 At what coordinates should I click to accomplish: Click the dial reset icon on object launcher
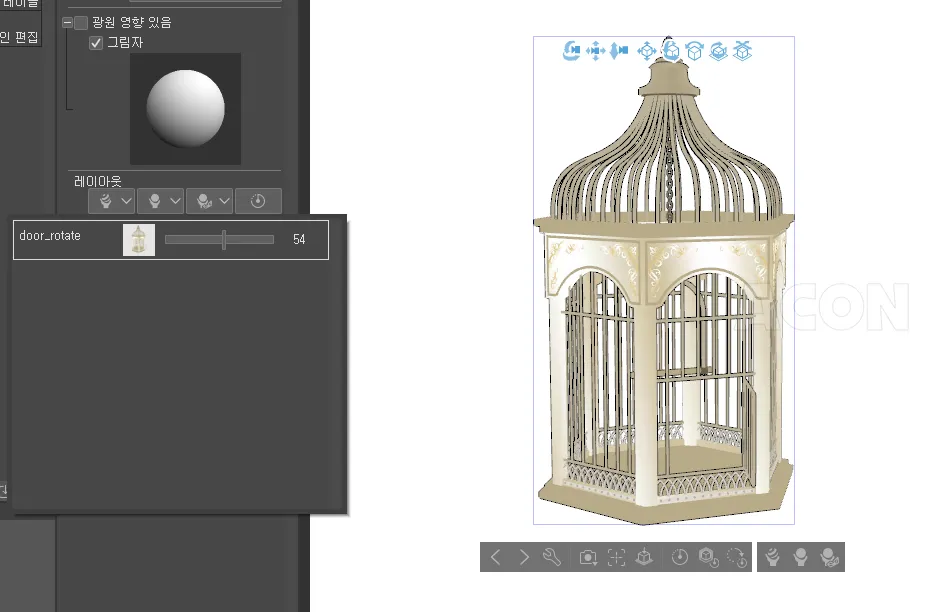[679, 557]
